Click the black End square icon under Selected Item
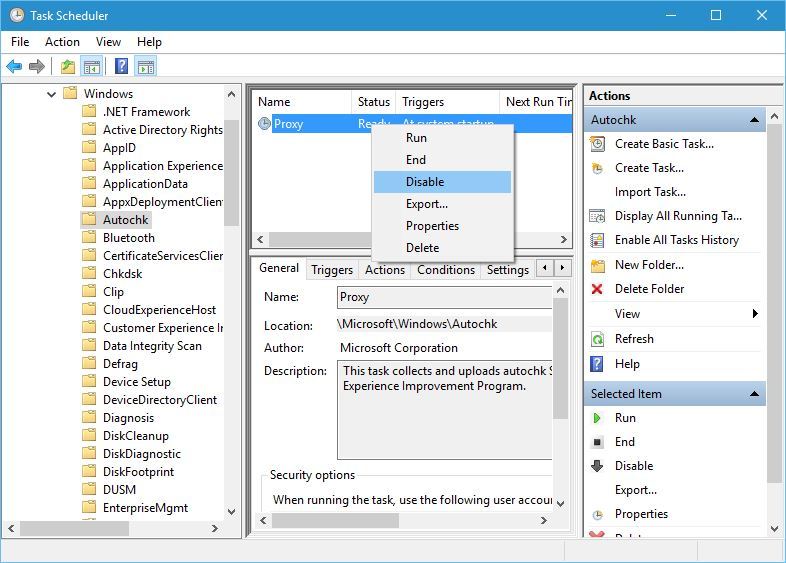The image size is (786, 563). (x=597, y=442)
